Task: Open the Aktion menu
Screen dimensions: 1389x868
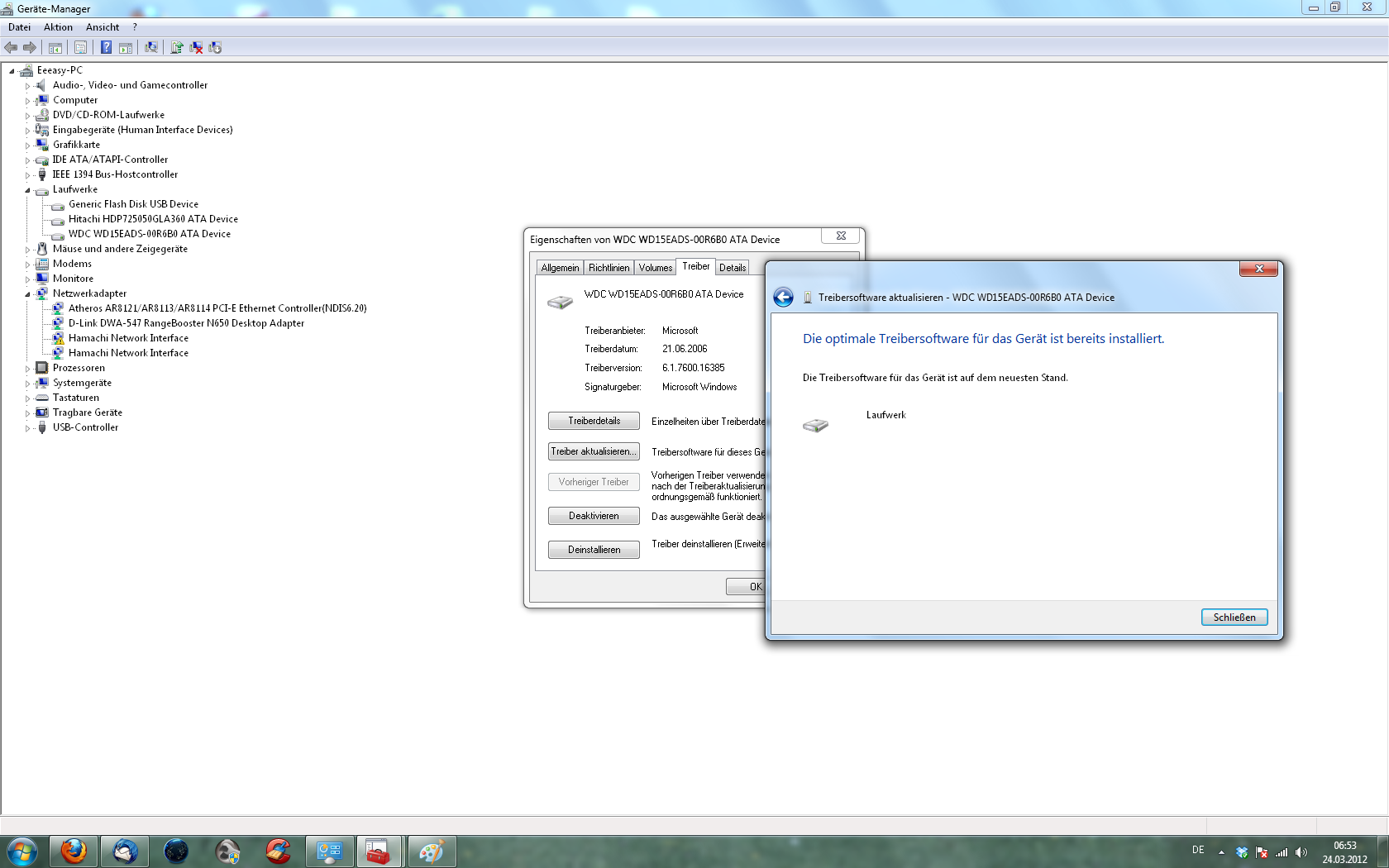Action: pyautogui.click(x=58, y=27)
